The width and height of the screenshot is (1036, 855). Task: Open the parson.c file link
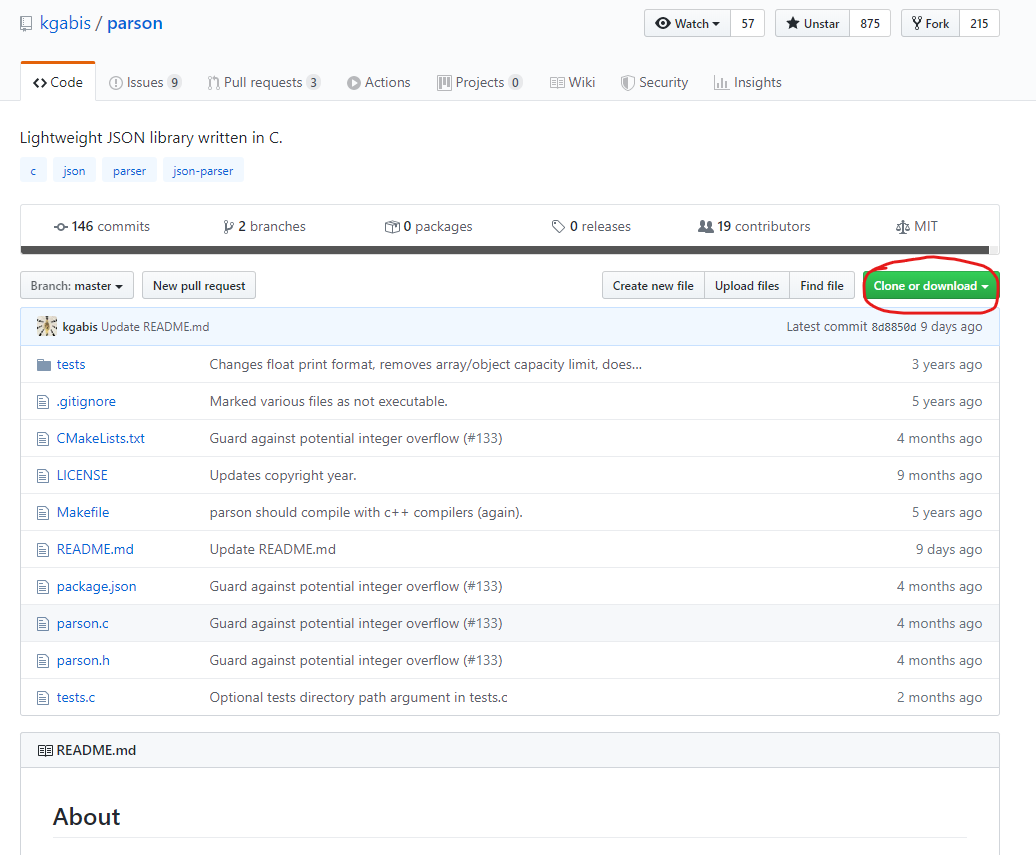click(x=83, y=624)
